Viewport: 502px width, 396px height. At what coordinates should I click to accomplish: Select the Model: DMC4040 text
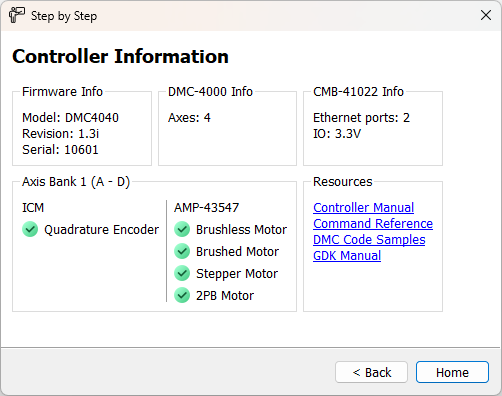tap(70, 118)
